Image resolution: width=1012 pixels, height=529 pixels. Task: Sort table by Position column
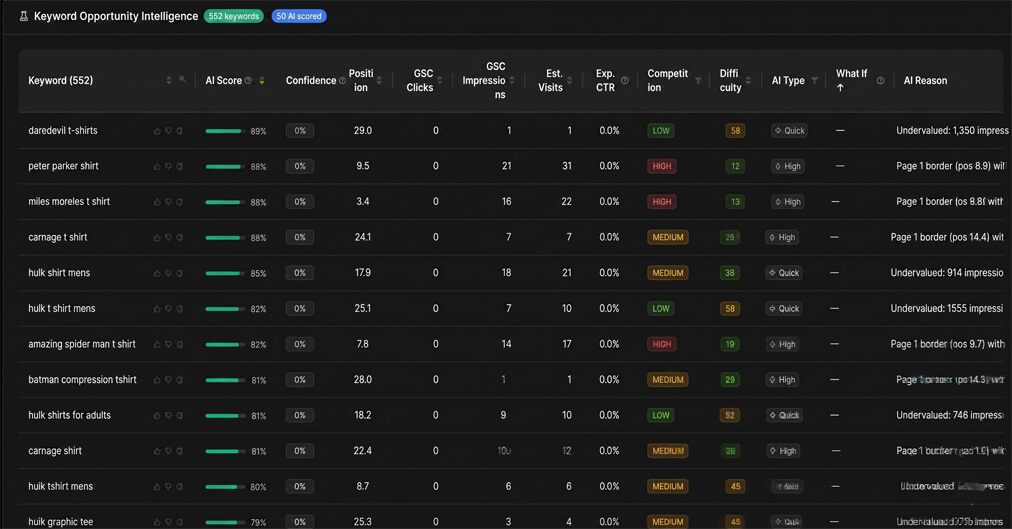tap(379, 81)
